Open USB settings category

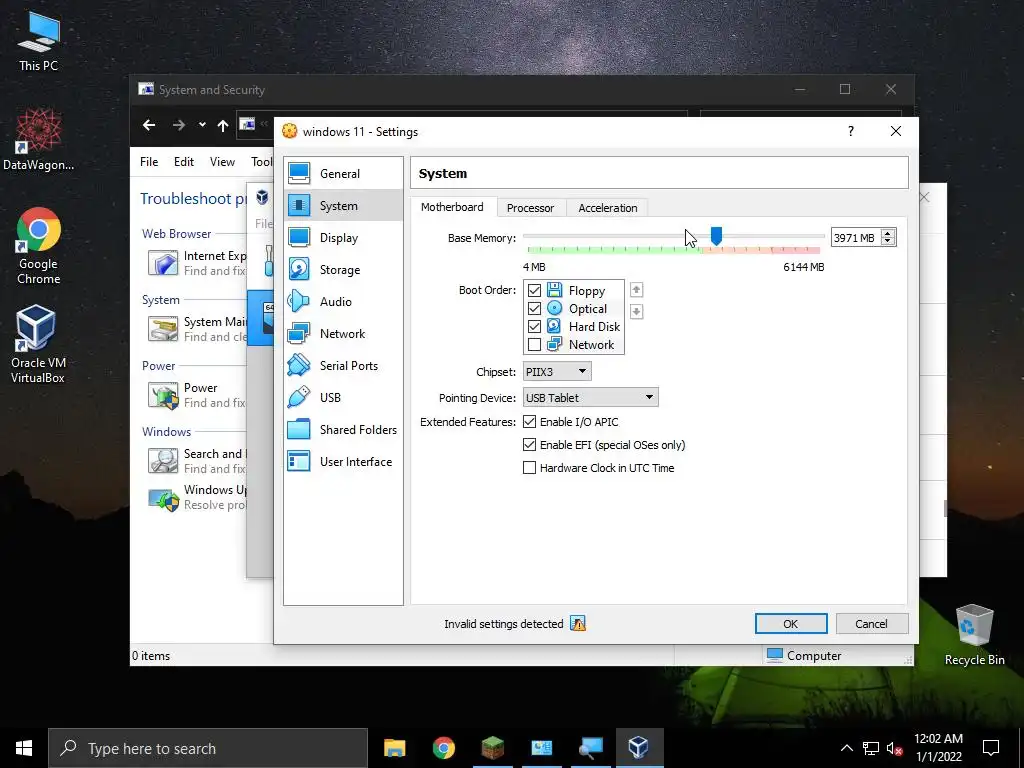343,398
